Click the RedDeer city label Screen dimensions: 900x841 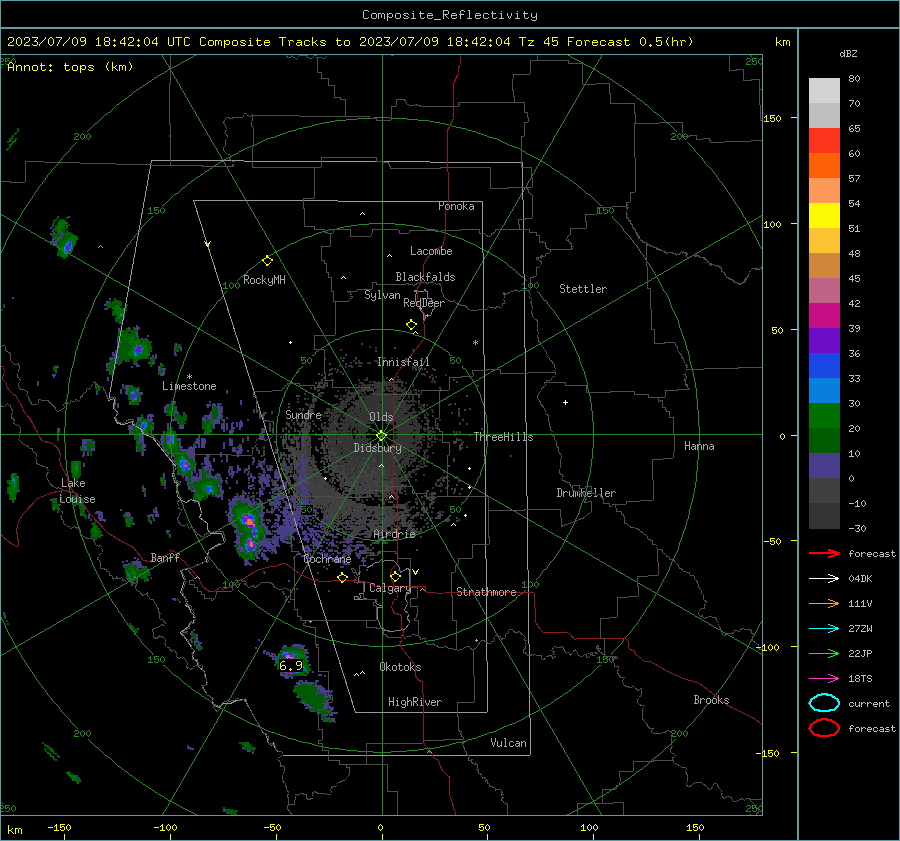(x=424, y=303)
